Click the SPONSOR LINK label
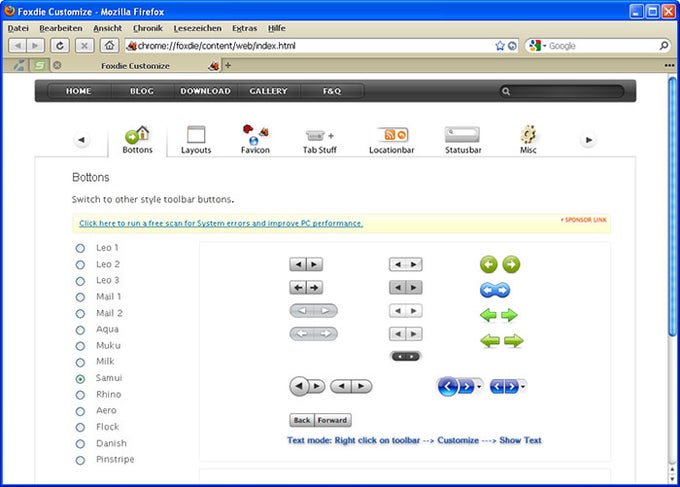This screenshot has width=680, height=487. click(584, 220)
